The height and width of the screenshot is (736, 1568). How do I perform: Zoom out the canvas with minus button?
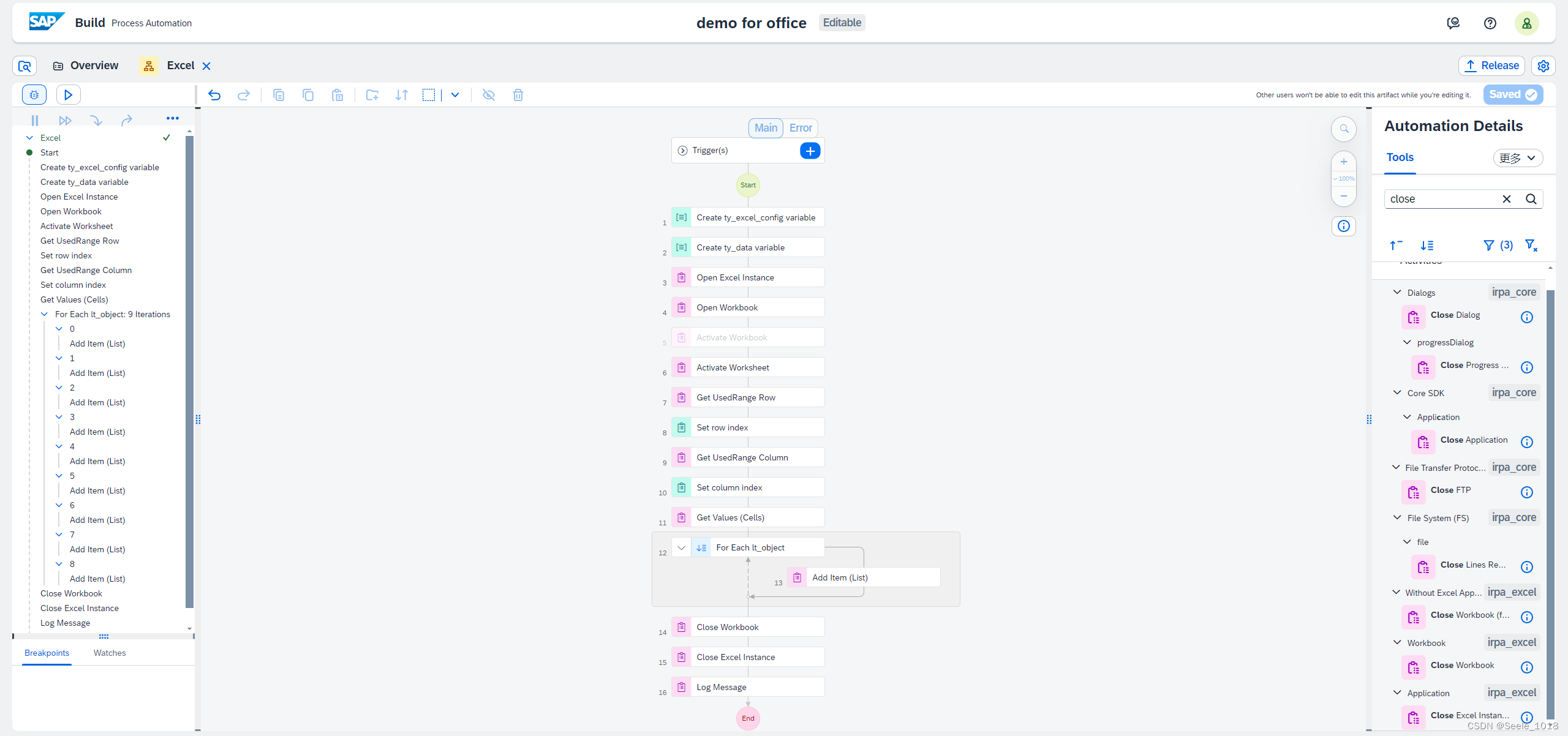(1344, 196)
